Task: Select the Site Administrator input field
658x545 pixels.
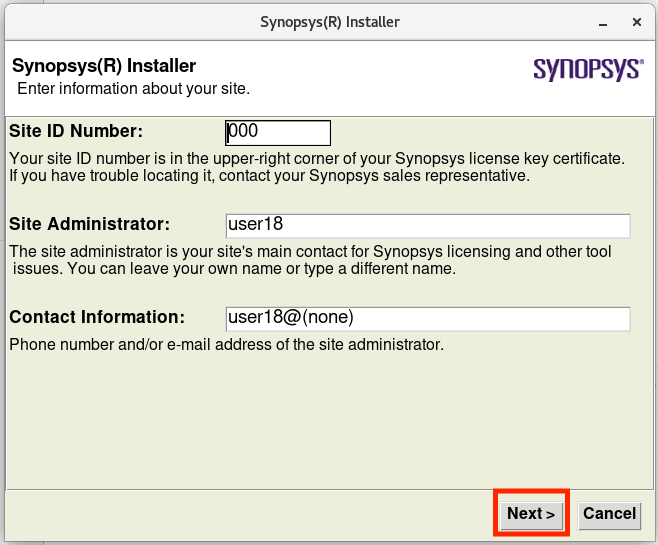Action: pos(428,226)
